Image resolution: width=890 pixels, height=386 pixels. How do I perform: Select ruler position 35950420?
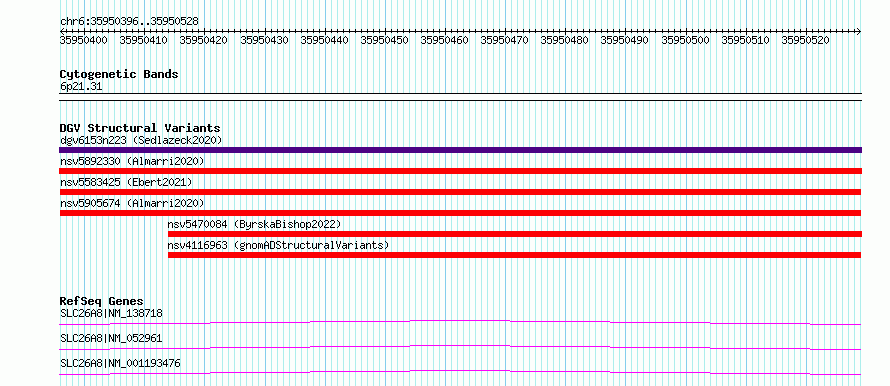[x=204, y=40]
